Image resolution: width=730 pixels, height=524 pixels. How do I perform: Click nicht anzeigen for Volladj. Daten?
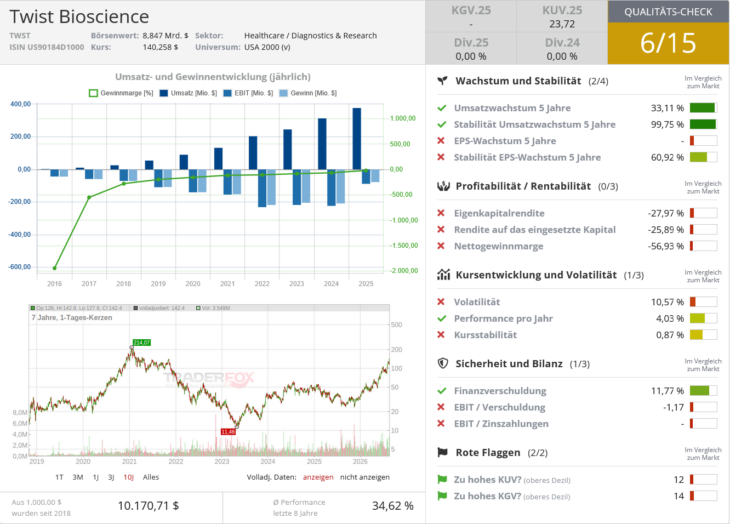365,477
